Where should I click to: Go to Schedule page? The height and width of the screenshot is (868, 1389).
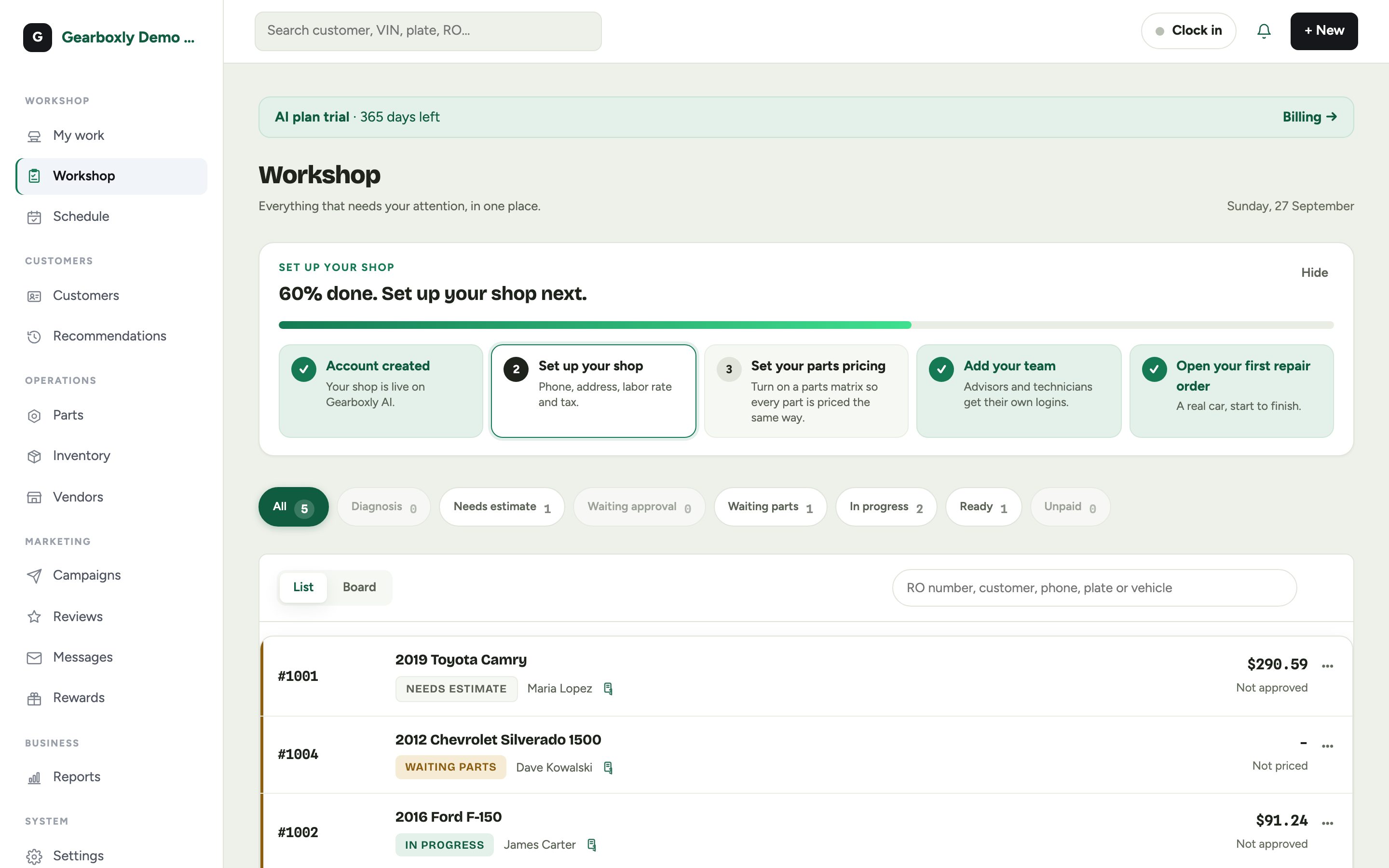(111, 217)
